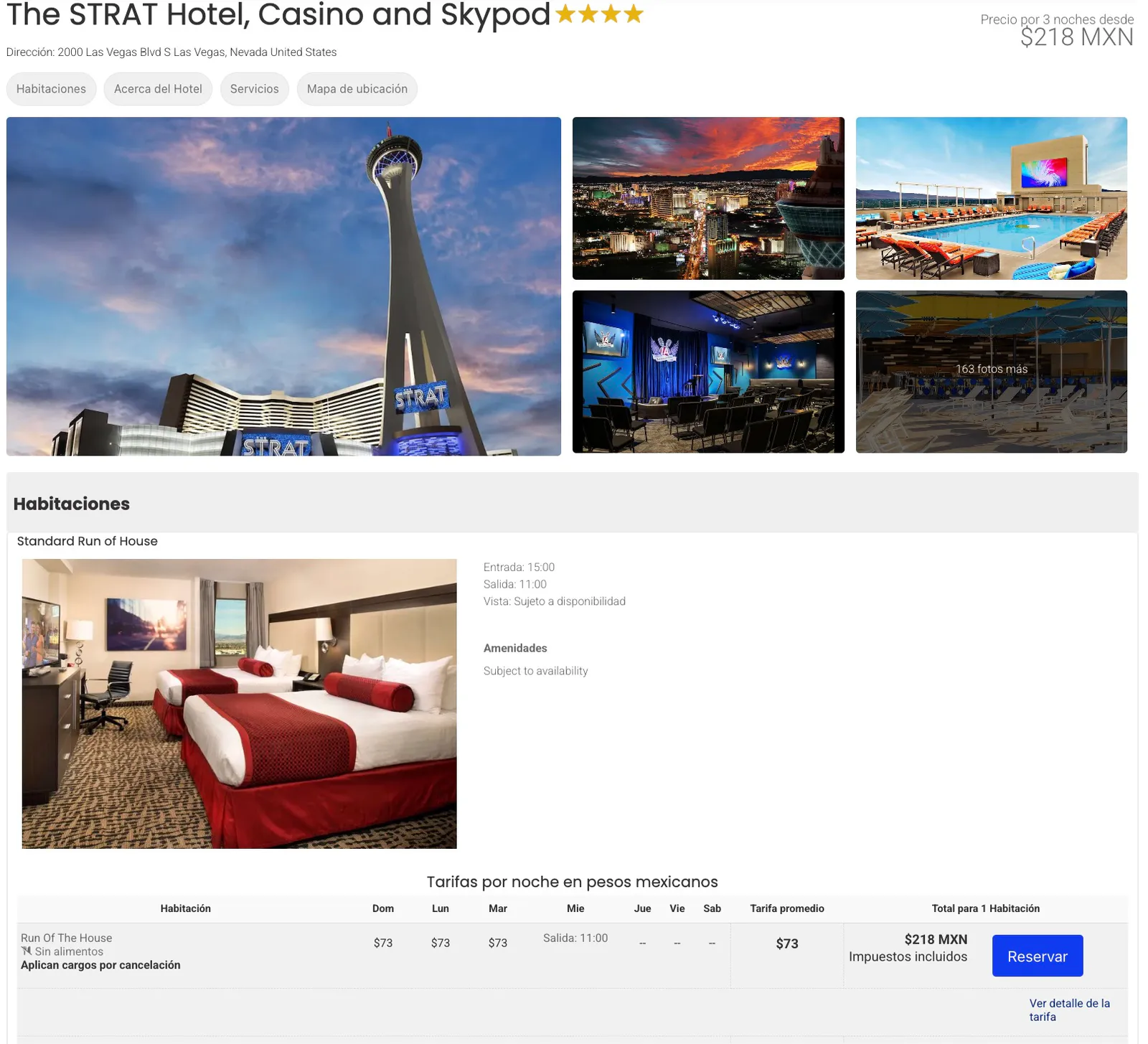Click the Standard Run of House title
The height and width of the screenshot is (1044, 1148).
click(88, 541)
